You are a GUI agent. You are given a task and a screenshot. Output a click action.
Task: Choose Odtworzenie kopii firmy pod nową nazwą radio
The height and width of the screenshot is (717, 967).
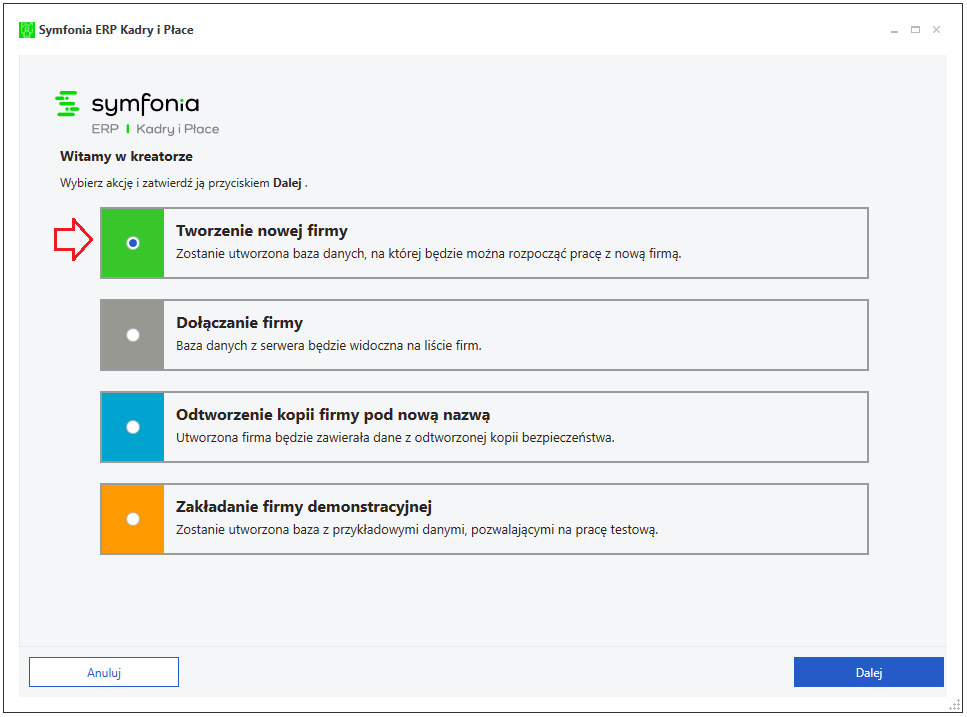(x=133, y=427)
